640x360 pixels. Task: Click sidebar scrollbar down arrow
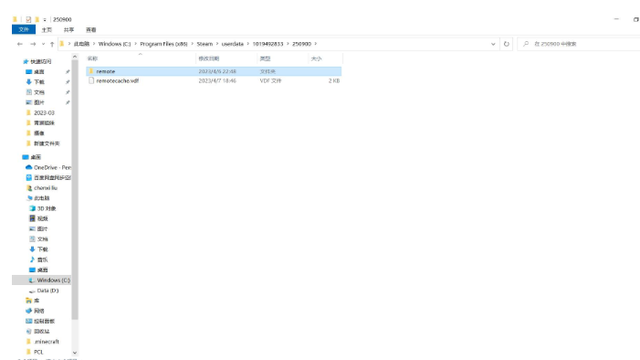click(x=75, y=353)
